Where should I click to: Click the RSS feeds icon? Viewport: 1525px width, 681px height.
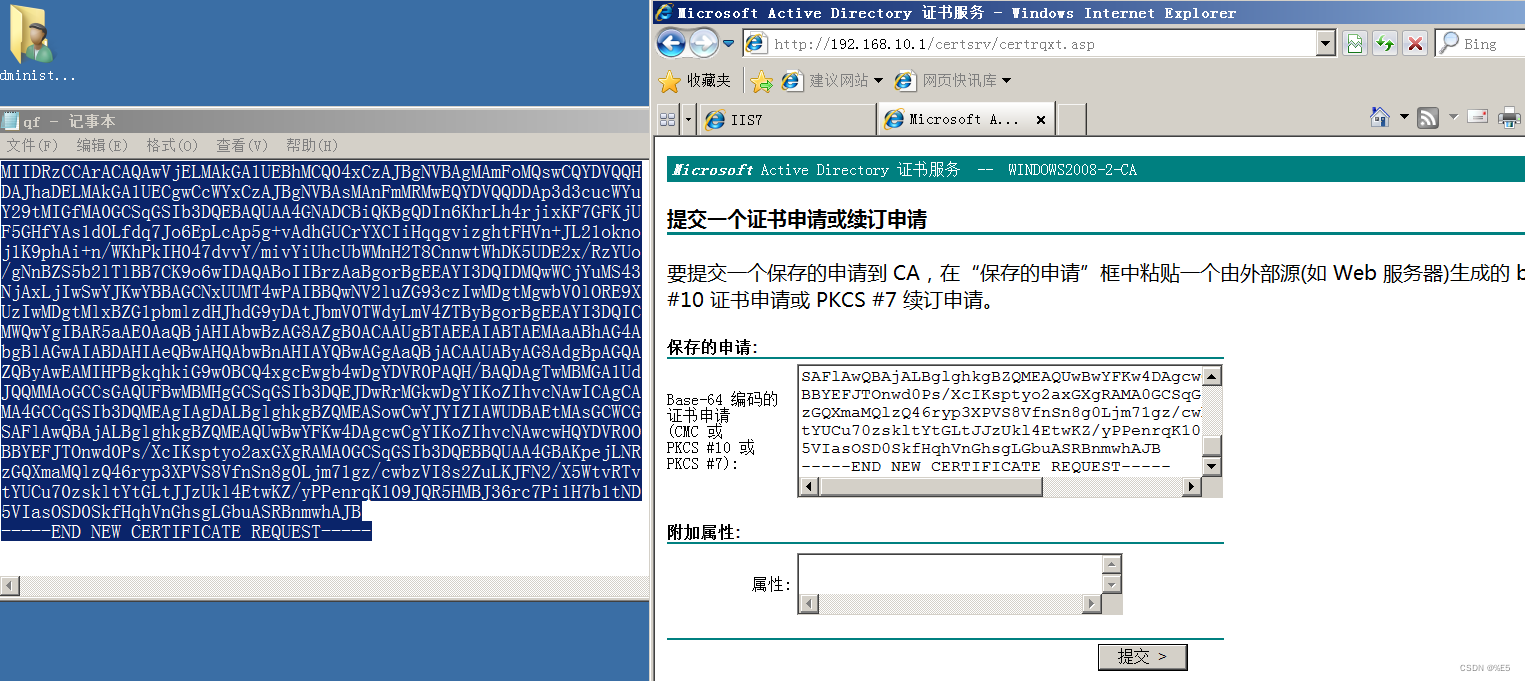tap(1427, 117)
